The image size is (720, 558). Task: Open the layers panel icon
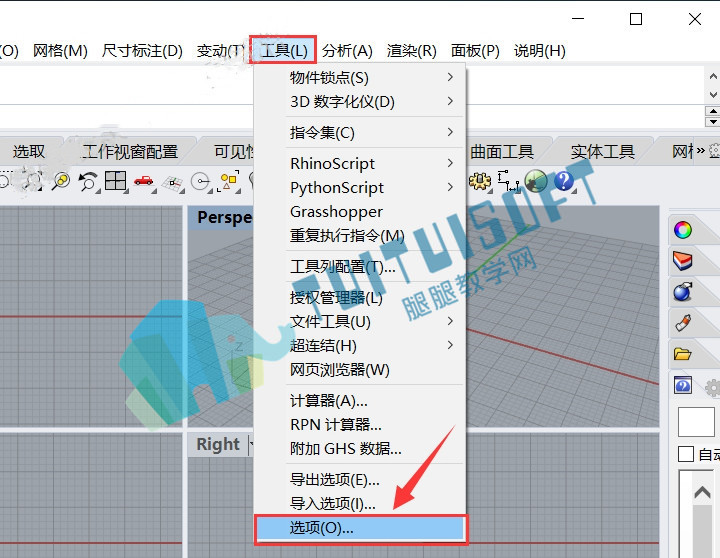pyautogui.click(x=682, y=260)
